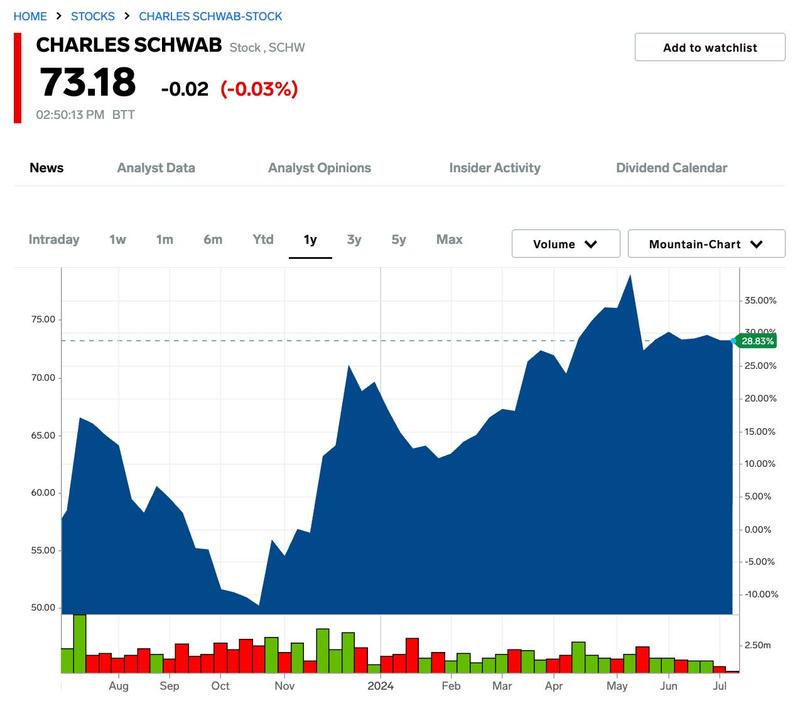This screenshot has height=705, width=800.
Task: Select the Max chart range
Action: click(449, 240)
